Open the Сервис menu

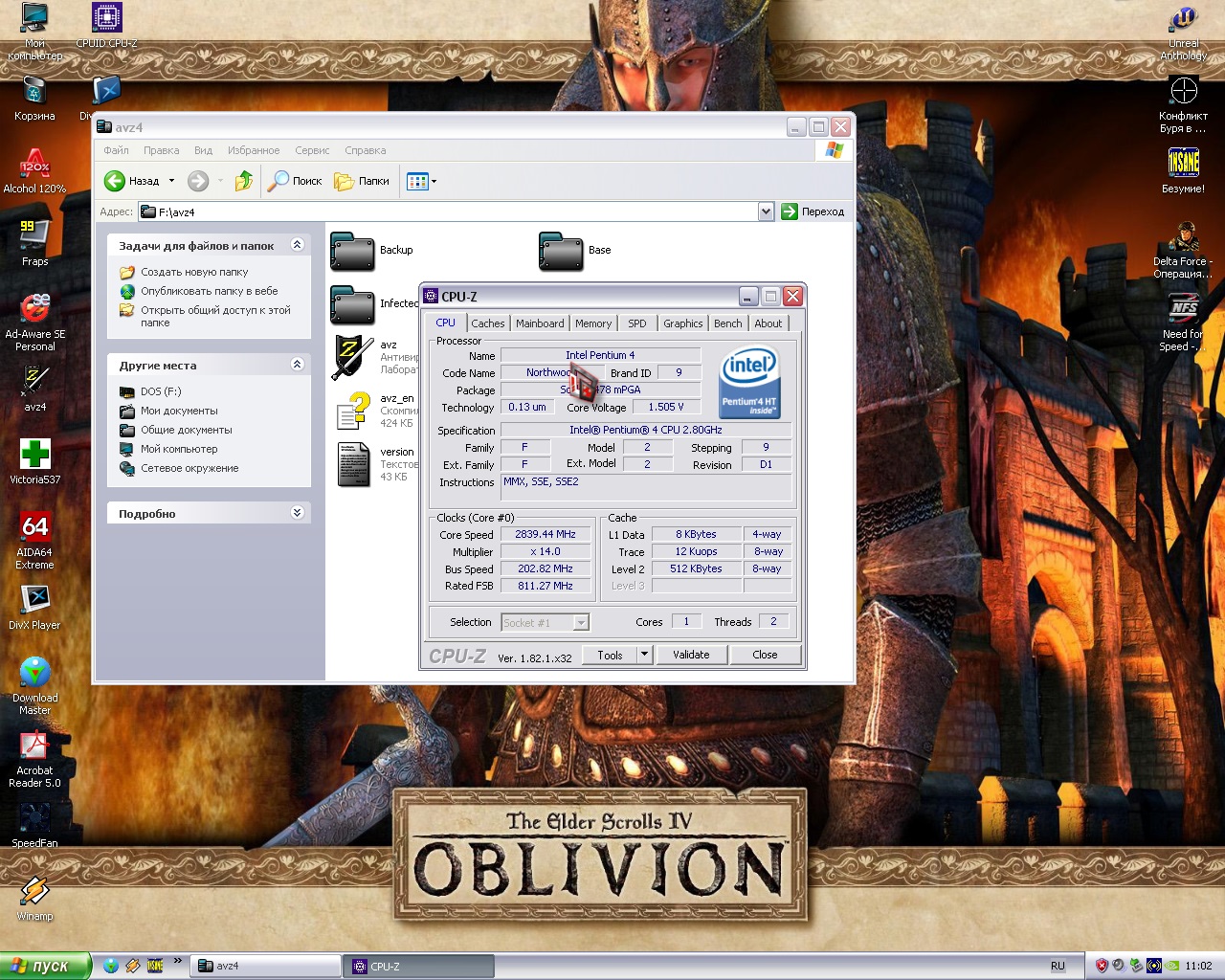[x=312, y=150]
